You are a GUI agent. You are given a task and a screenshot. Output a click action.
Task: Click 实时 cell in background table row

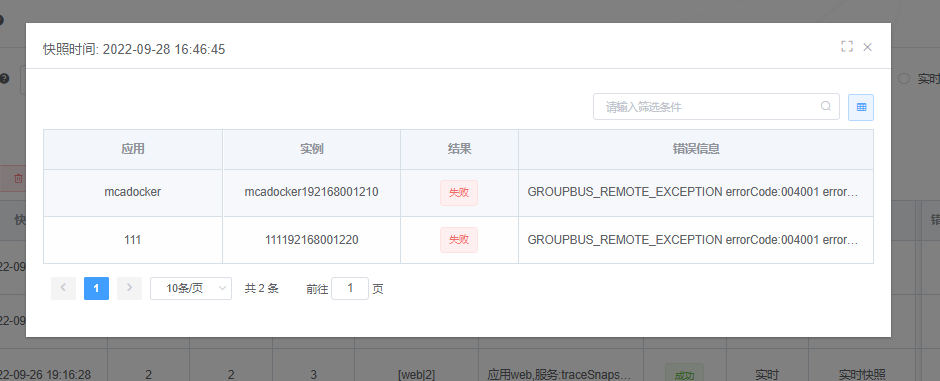pos(767,374)
